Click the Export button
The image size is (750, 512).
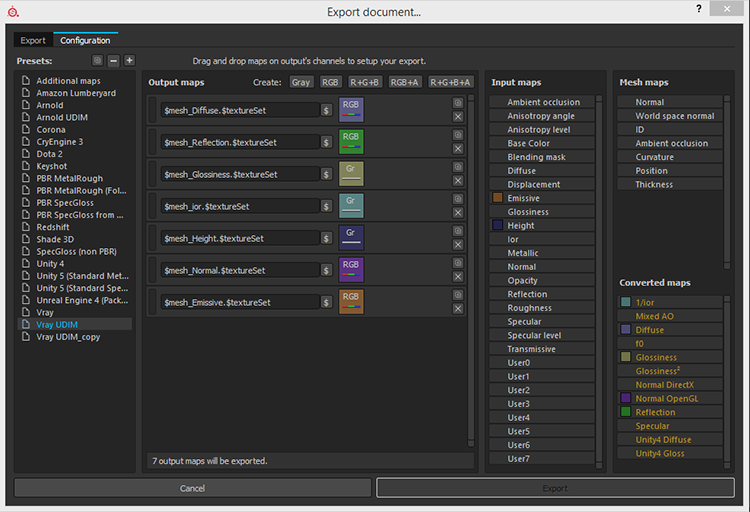coord(555,488)
